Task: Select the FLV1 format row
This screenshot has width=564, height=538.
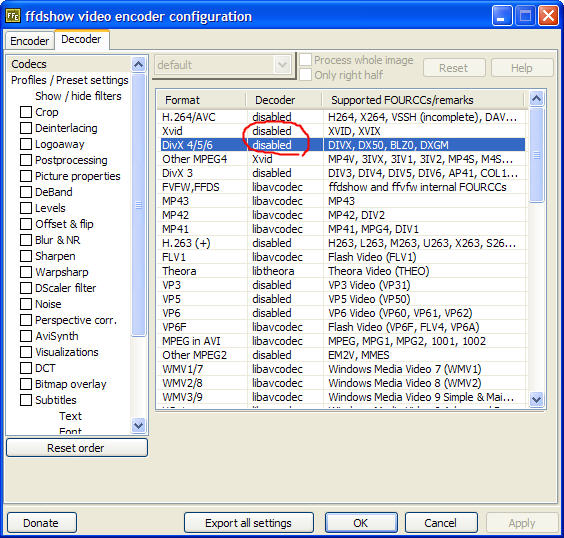Action: [342, 257]
